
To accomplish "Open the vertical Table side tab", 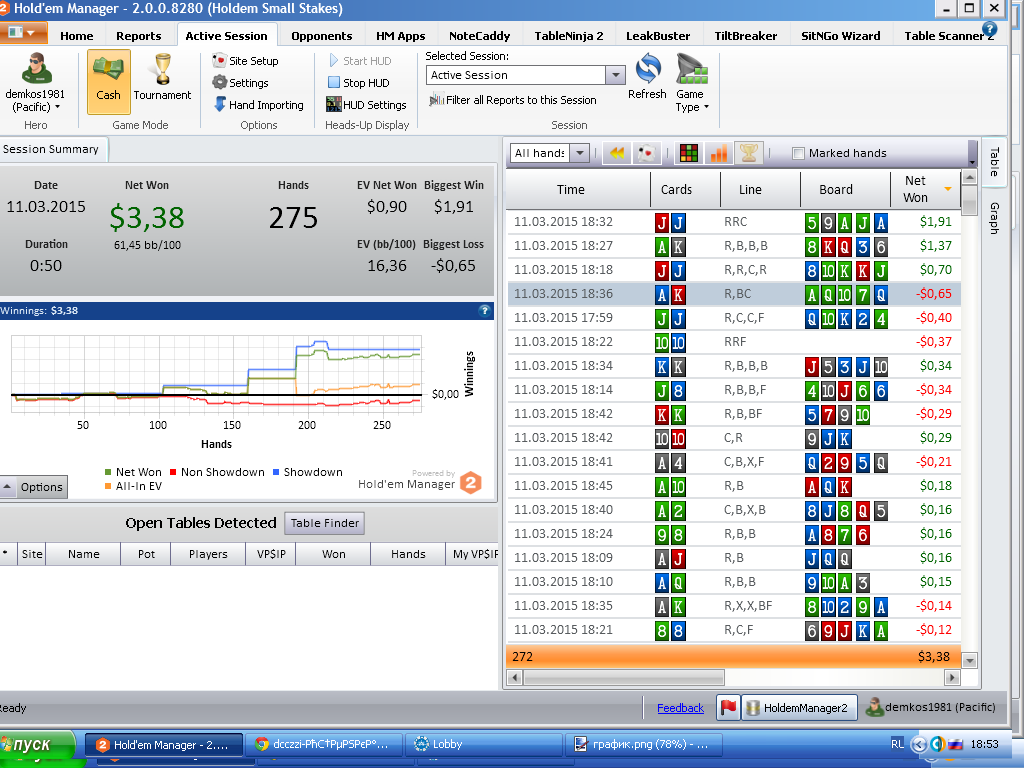I will pyautogui.click(x=995, y=162).
